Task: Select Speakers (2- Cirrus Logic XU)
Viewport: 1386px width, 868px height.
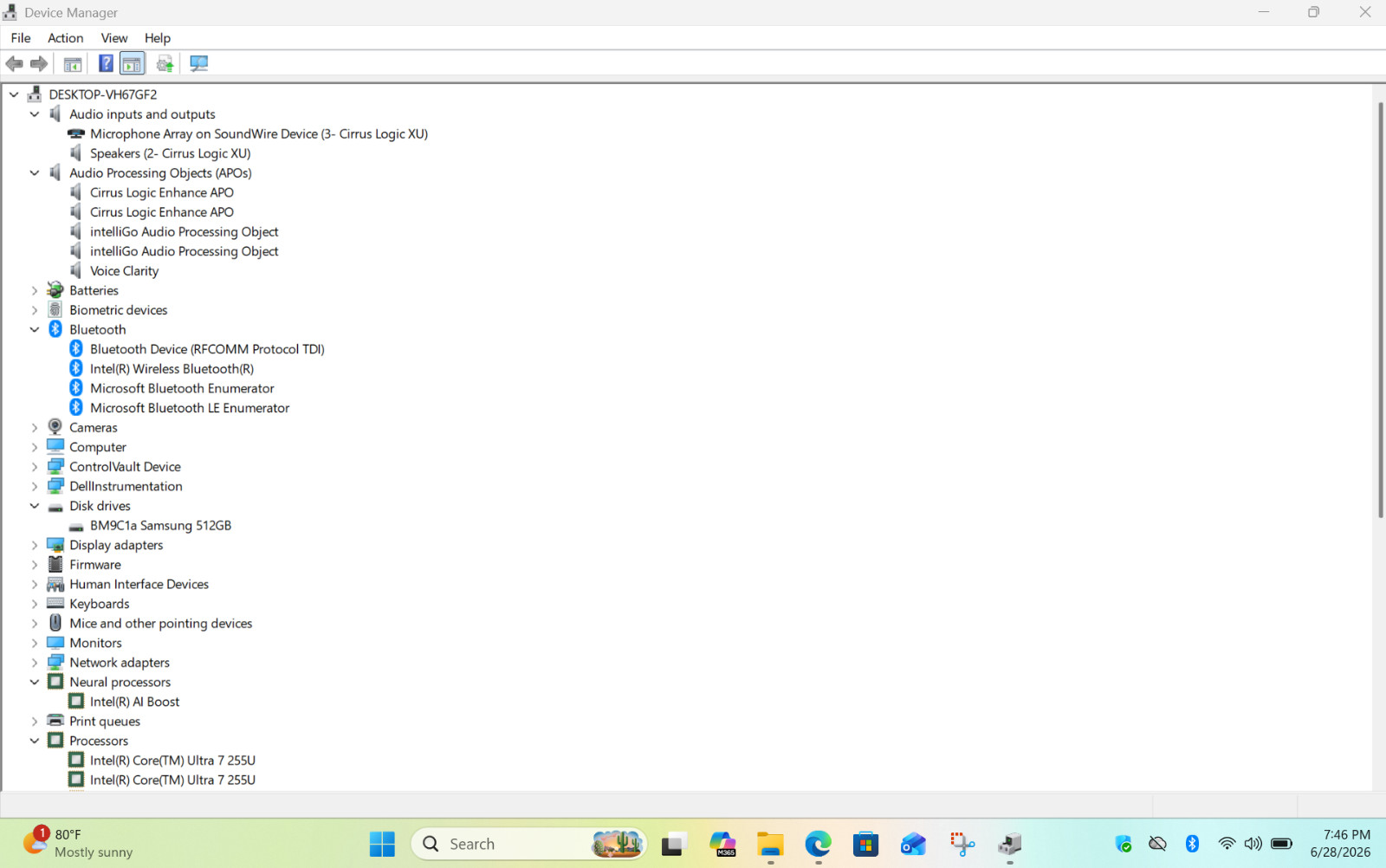Action: (x=171, y=153)
